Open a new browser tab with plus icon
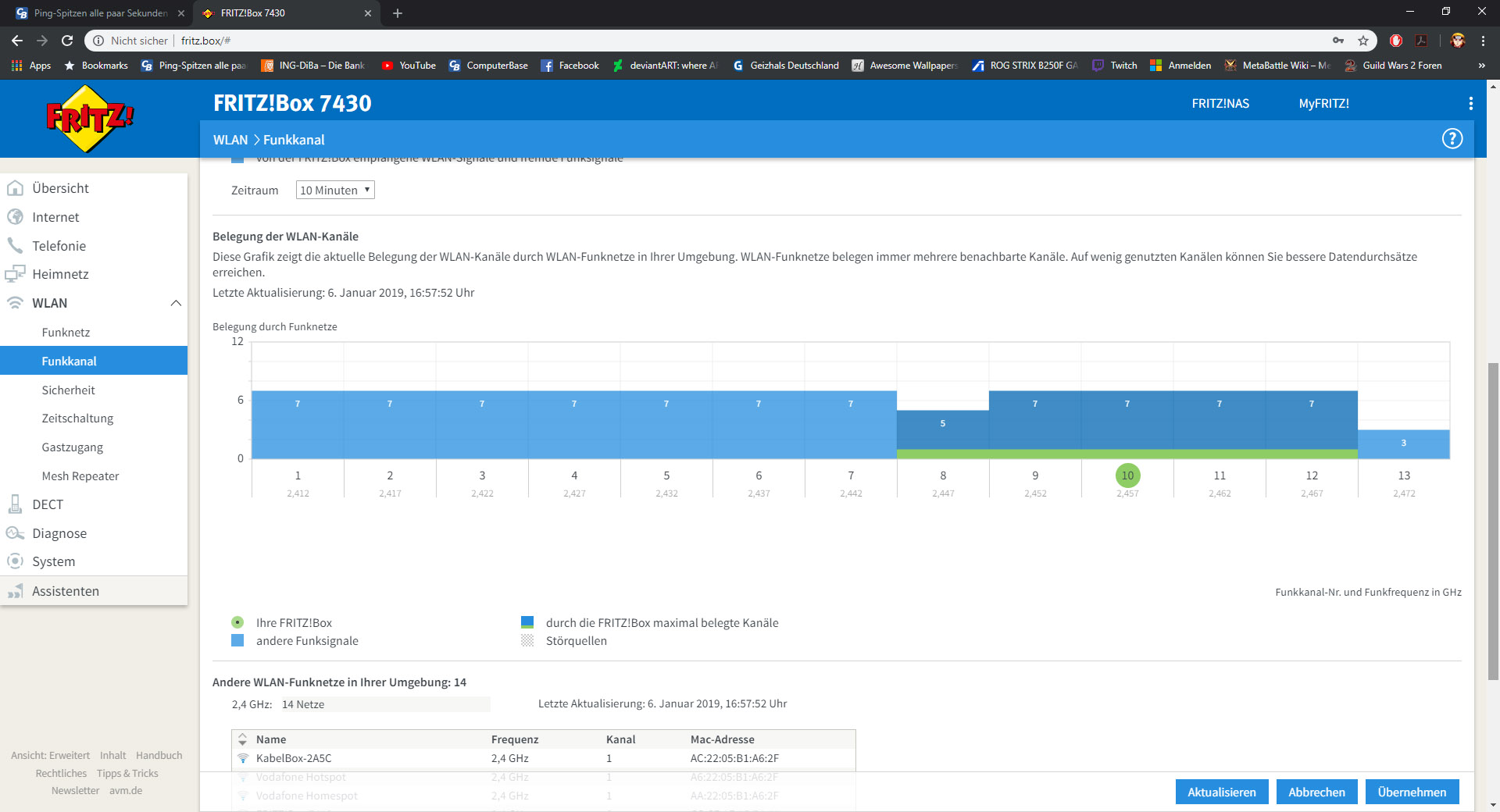The width and height of the screenshot is (1500, 812). coord(398,13)
